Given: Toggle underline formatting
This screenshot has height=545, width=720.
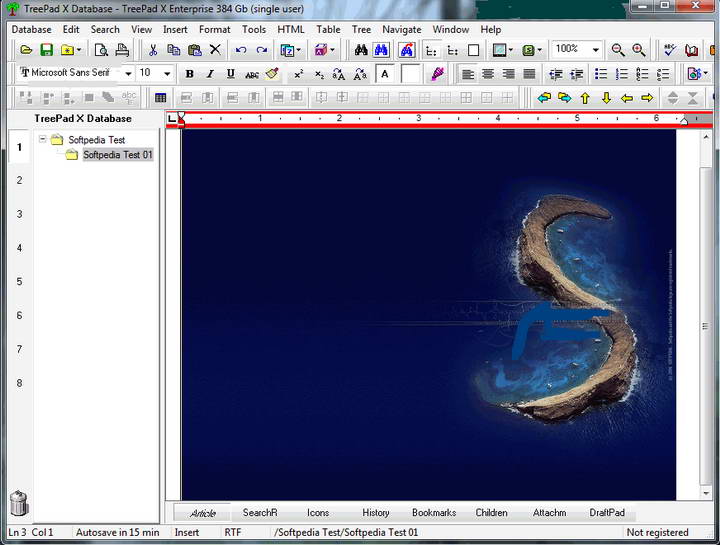Looking at the screenshot, I should tap(231, 74).
